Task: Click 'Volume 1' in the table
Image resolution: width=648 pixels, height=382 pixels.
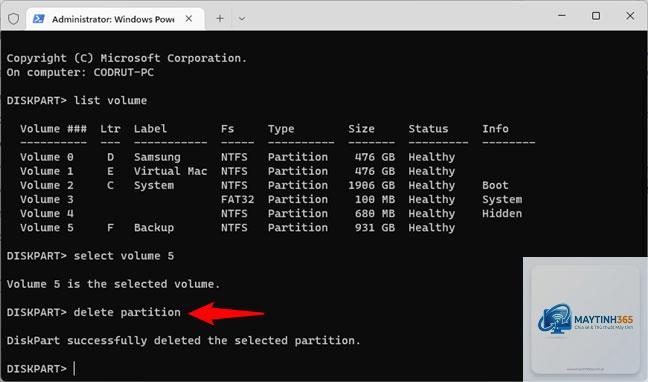Action: 47,171
